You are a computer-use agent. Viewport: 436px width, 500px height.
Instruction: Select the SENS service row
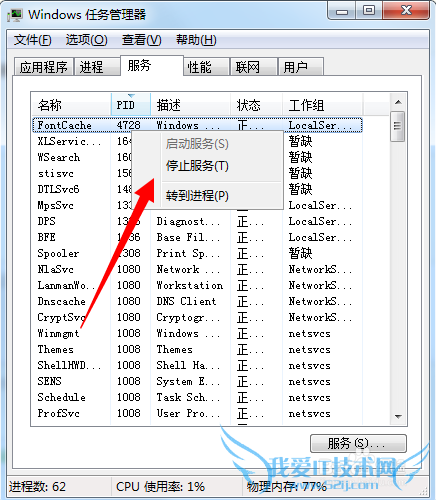tap(197, 381)
